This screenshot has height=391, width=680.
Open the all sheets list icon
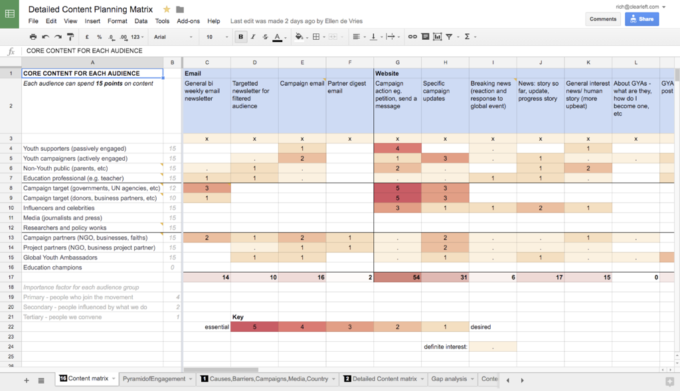[x=41, y=380]
